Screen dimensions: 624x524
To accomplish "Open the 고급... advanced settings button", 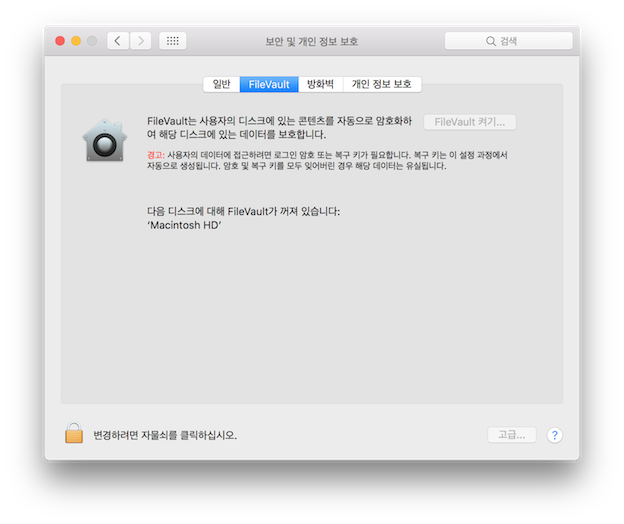I will (512, 435).
